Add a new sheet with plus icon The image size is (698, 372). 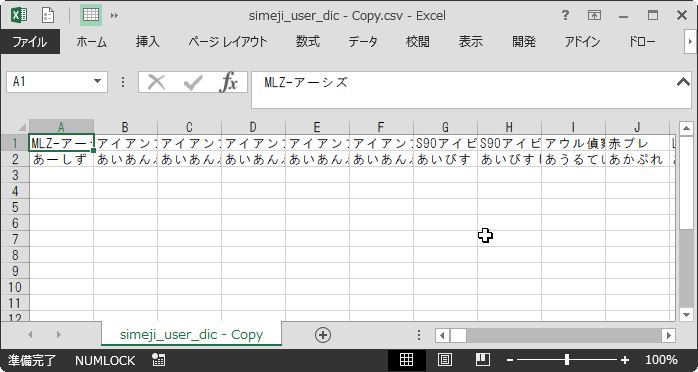[x=323, y=335]
